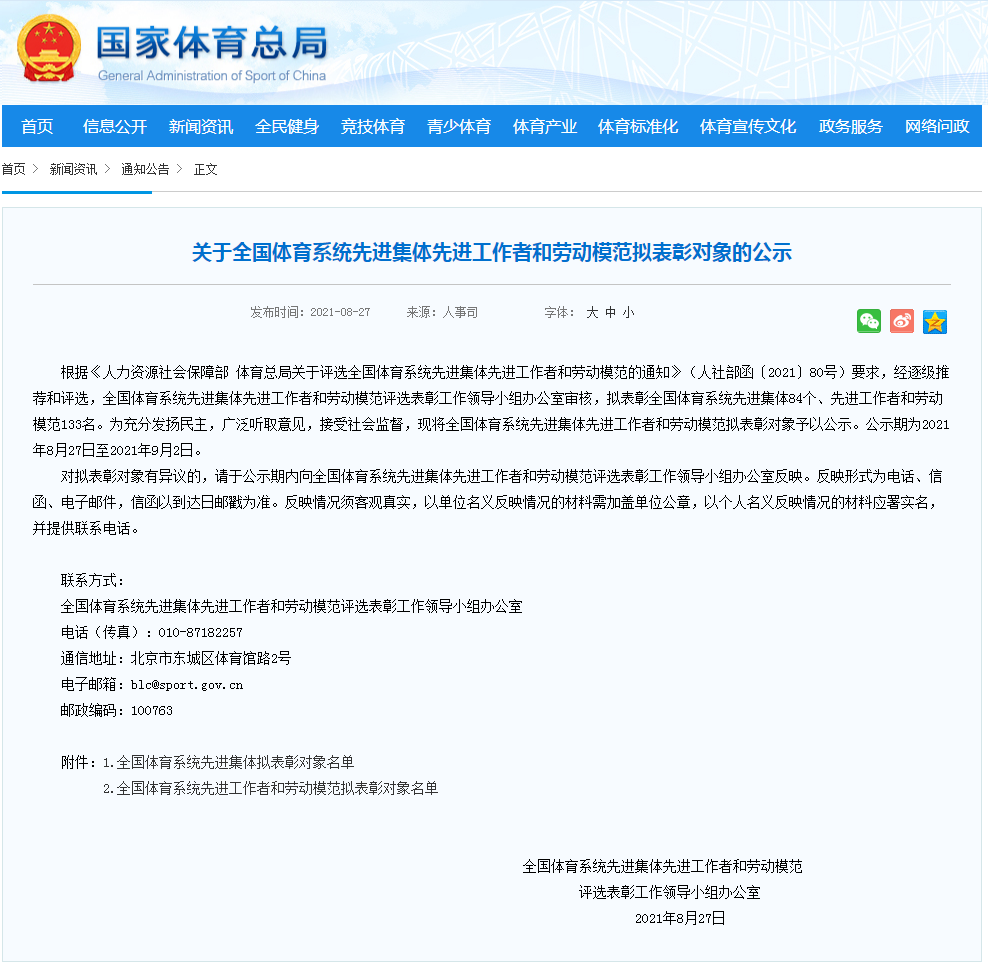Screen dimensions: 988x966
Task: Open 网络问政 navigation item
Action: (x=937, y=126)
